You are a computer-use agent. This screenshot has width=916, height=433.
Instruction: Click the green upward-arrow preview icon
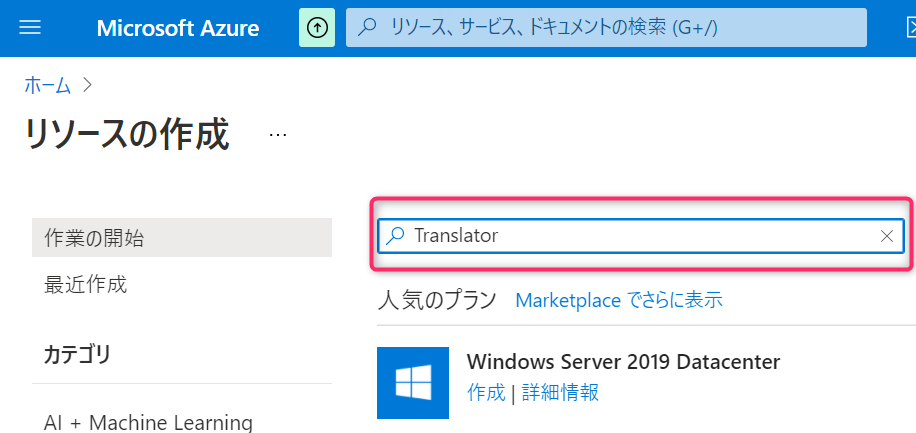coord(317,27)
